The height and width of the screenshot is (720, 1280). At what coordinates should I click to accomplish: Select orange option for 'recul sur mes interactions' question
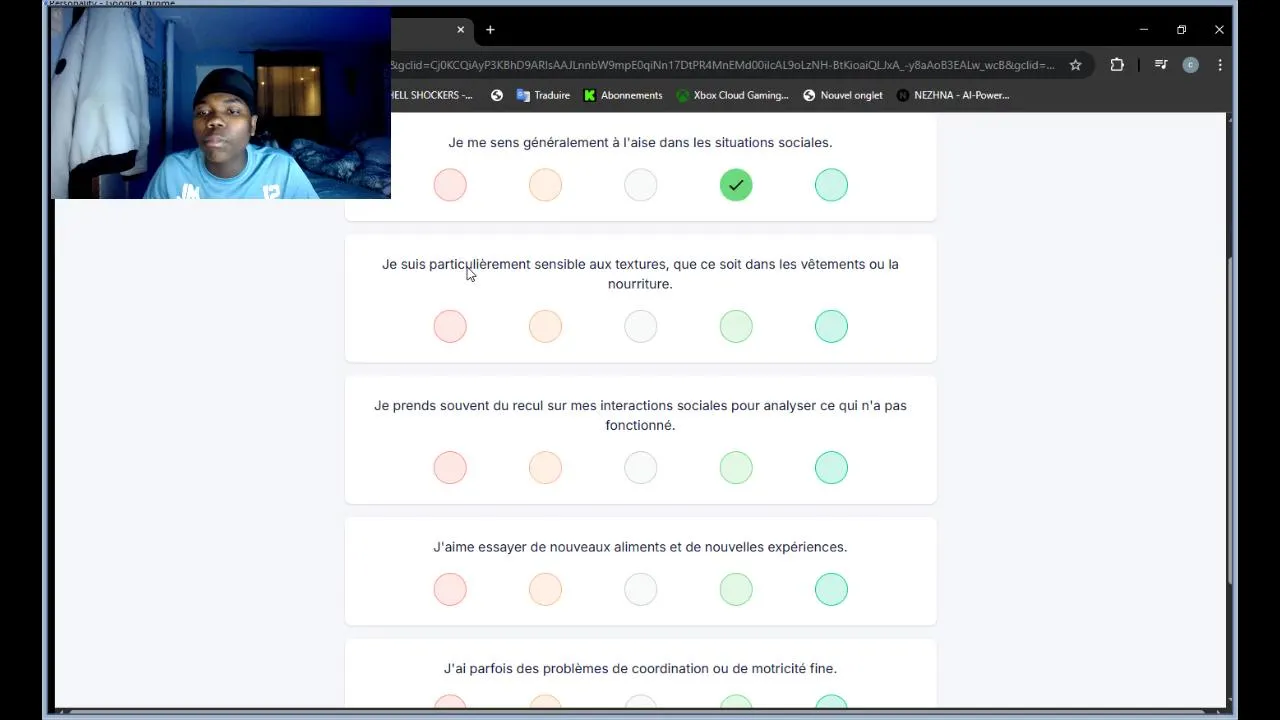545,468
